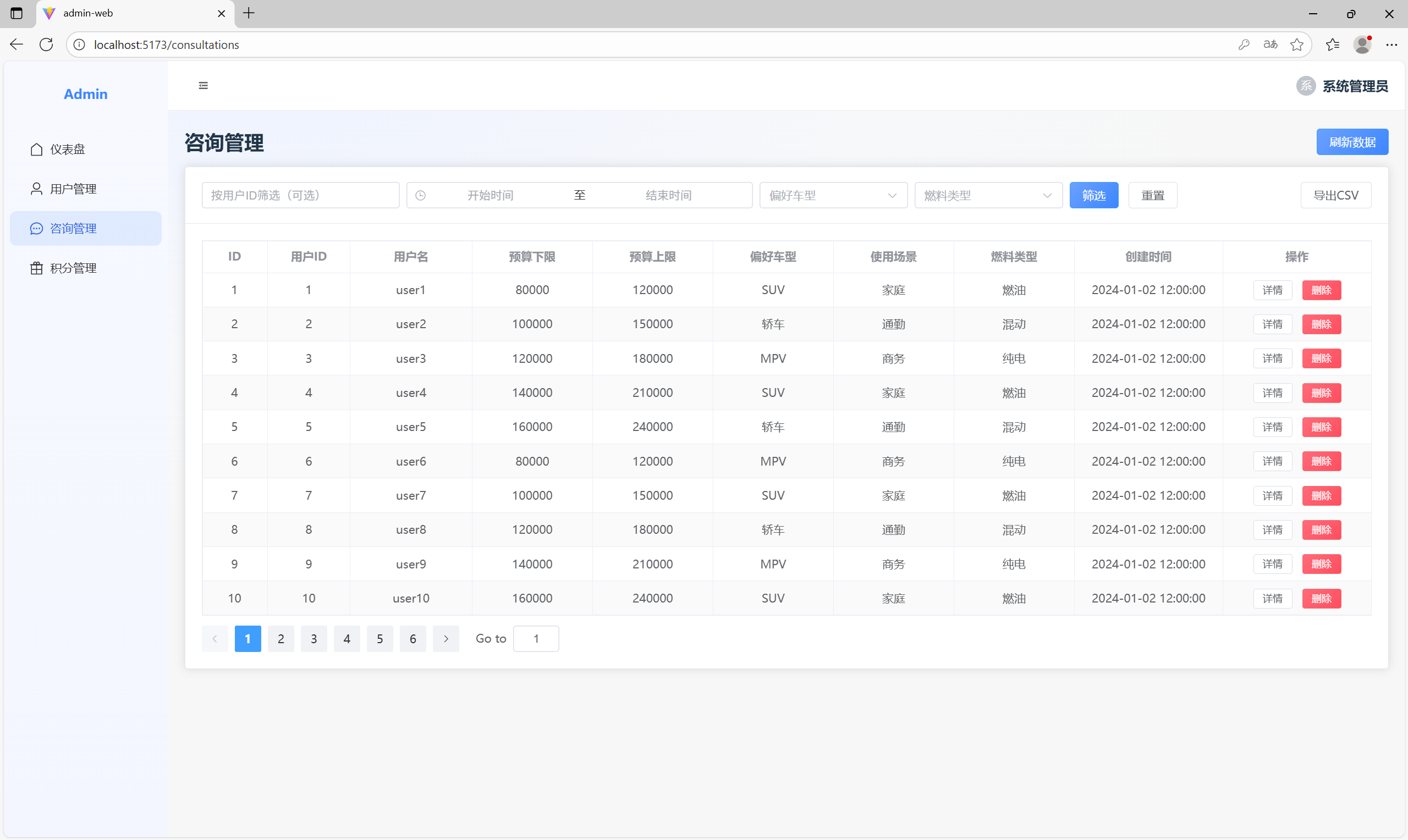
Task: Click the user ID filter input field
Action: point(300,196)
